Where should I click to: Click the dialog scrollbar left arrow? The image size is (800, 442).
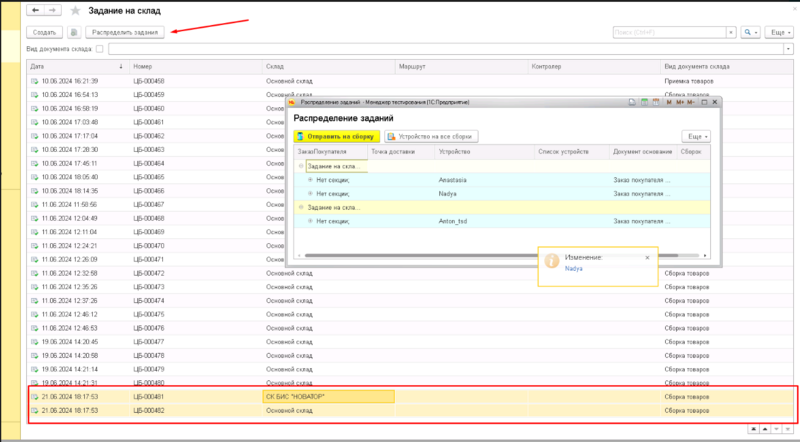[x=299, y=256]
